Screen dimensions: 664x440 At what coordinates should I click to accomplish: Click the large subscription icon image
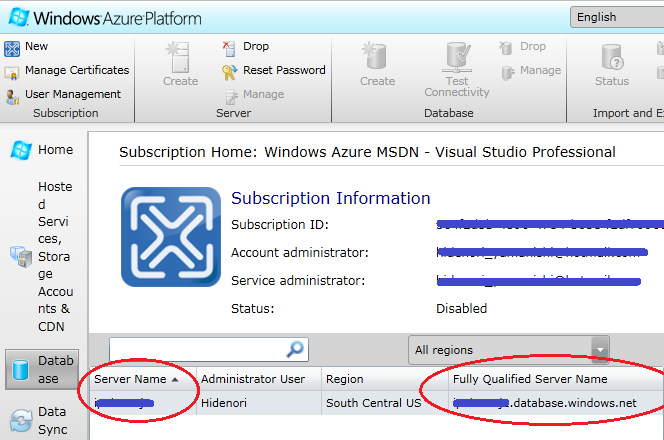pyautogui.click(x=171, y=237)
